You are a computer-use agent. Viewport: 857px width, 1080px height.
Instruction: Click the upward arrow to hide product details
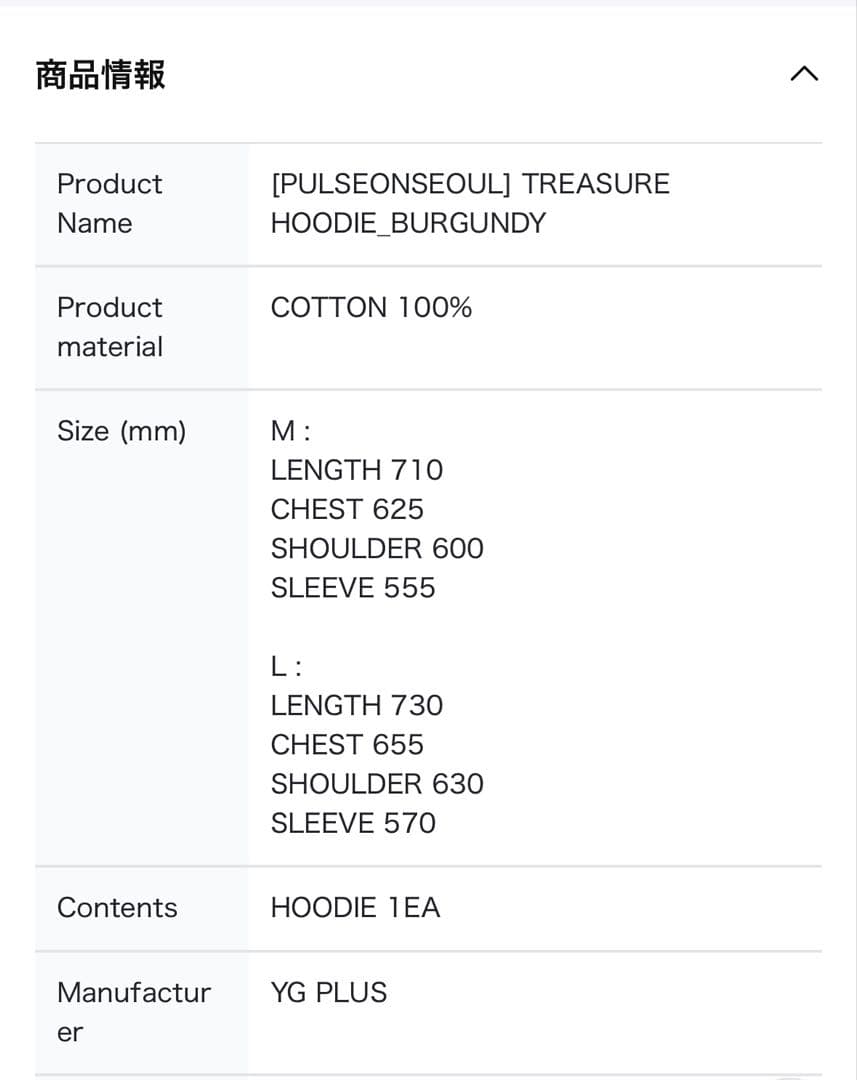(x=805, y=73)
